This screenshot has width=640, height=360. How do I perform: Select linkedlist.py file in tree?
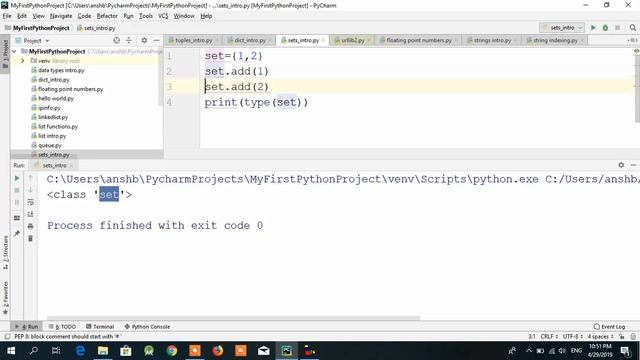tap(49, 117)
